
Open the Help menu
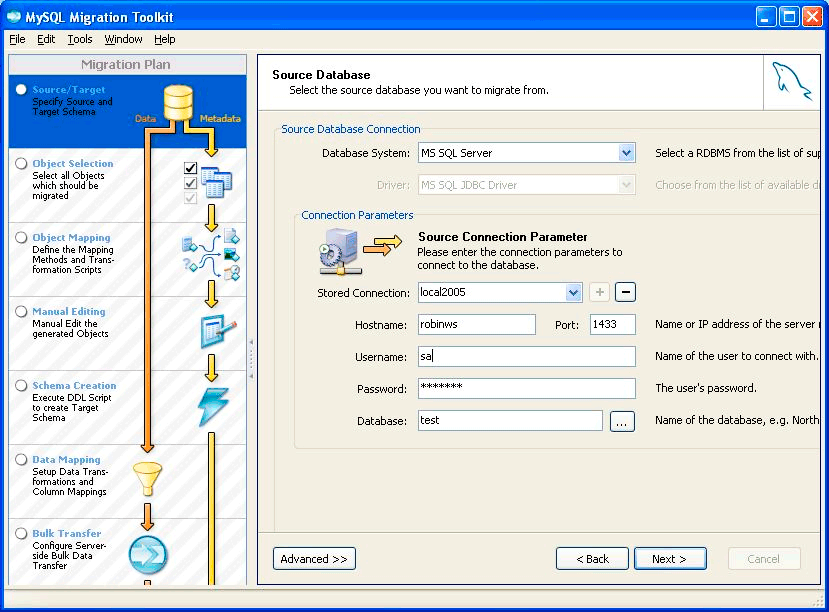(x=164, y=39)
